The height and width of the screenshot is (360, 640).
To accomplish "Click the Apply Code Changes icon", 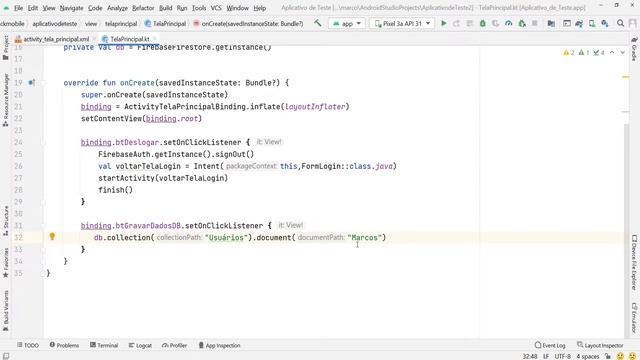I will tap(469, 24).
